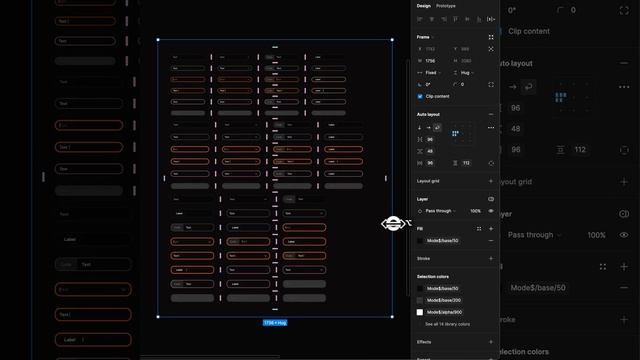The width and height of the screenshot is (640, 360).
Task: Click the Mode$/alpha/900 label
Action: (444, 312)
